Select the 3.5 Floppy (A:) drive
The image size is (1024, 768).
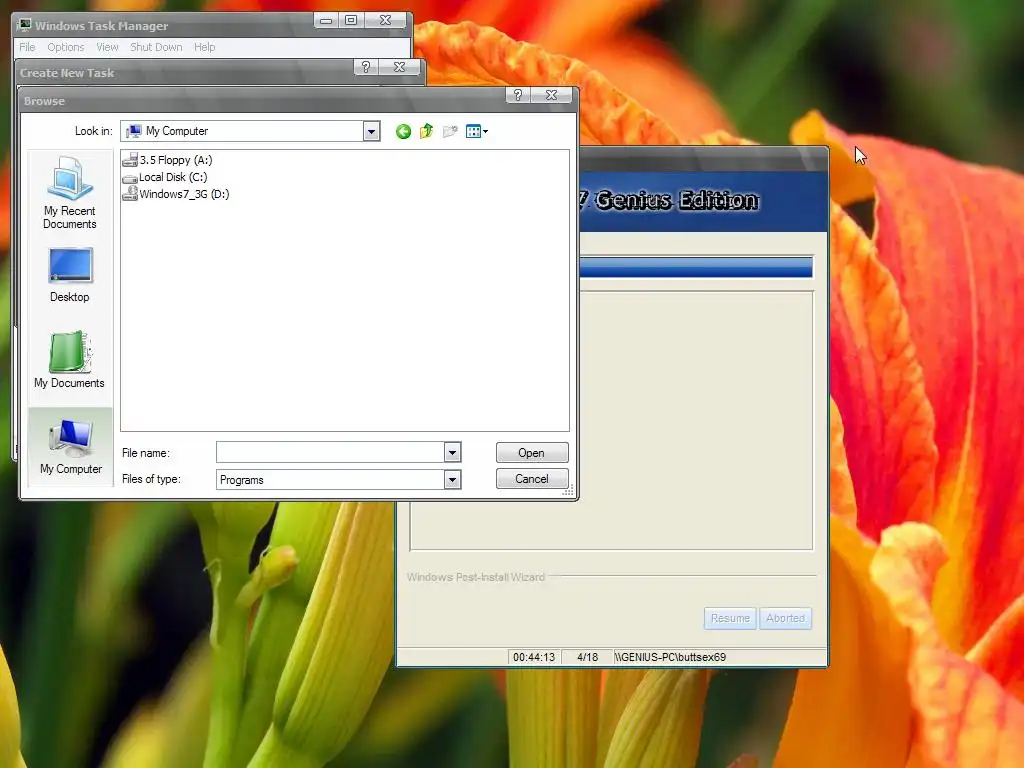click(x=167, y=160)
